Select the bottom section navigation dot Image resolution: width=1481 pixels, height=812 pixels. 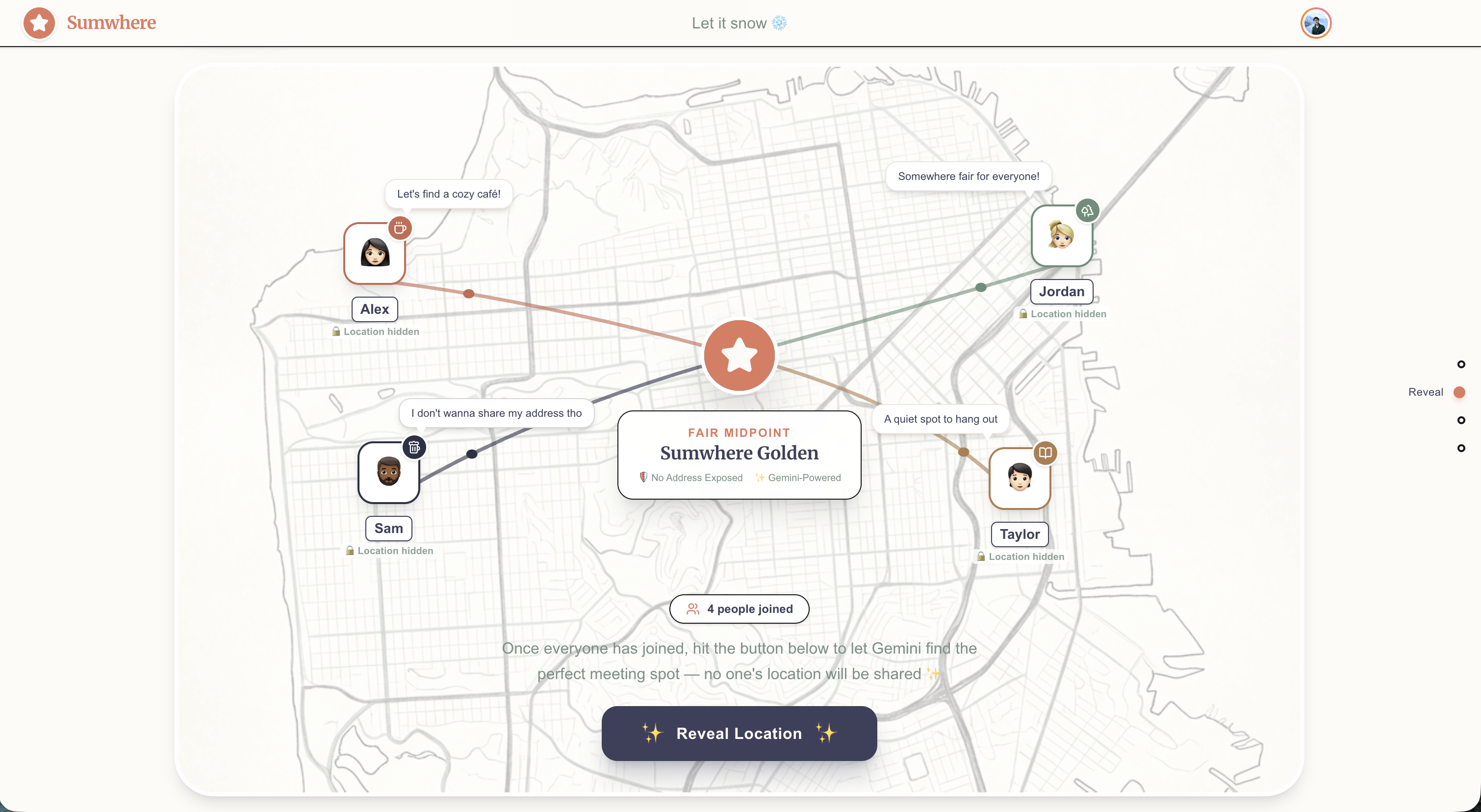point(1461,448)
